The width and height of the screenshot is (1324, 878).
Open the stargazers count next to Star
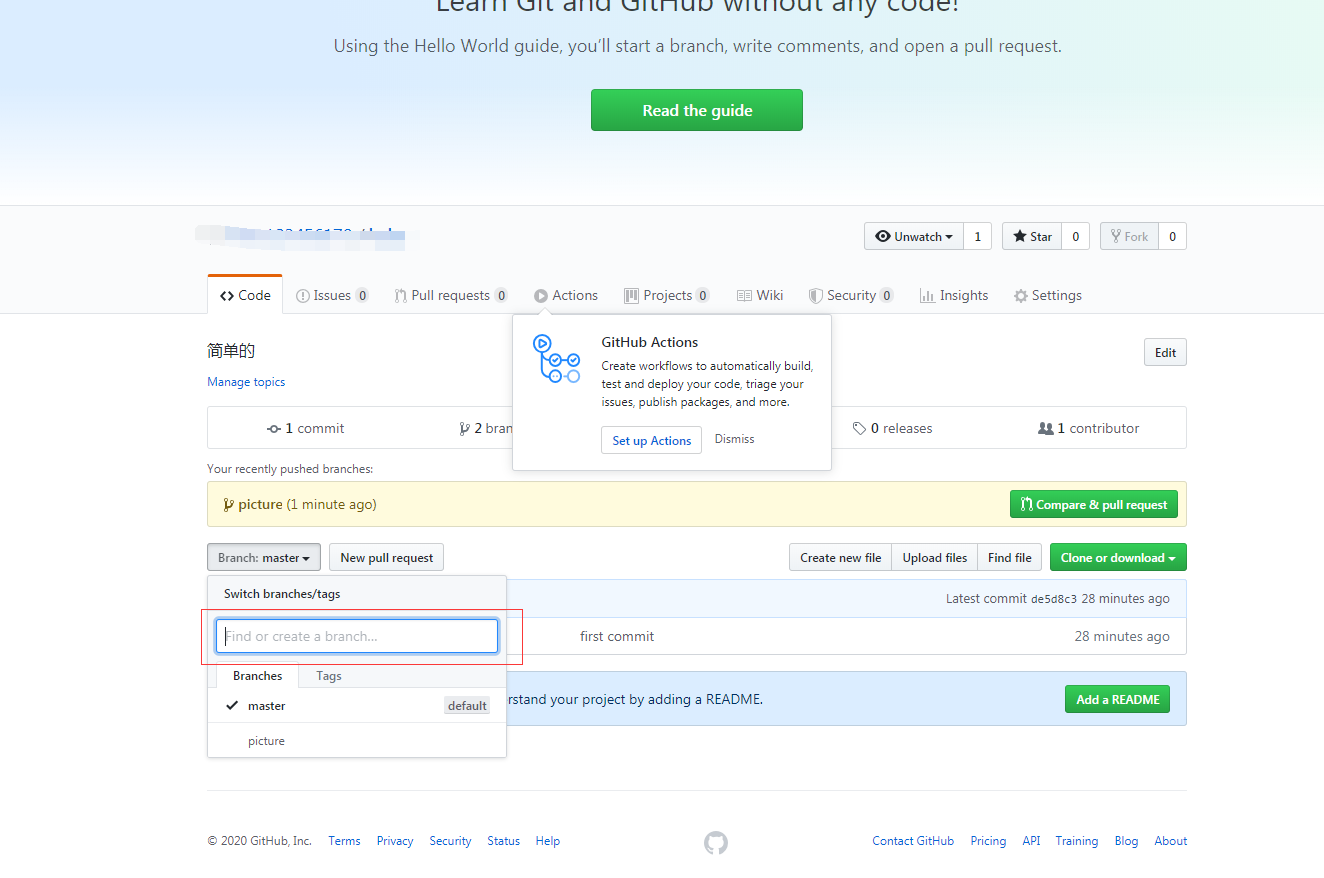(x=1075, y=236)
